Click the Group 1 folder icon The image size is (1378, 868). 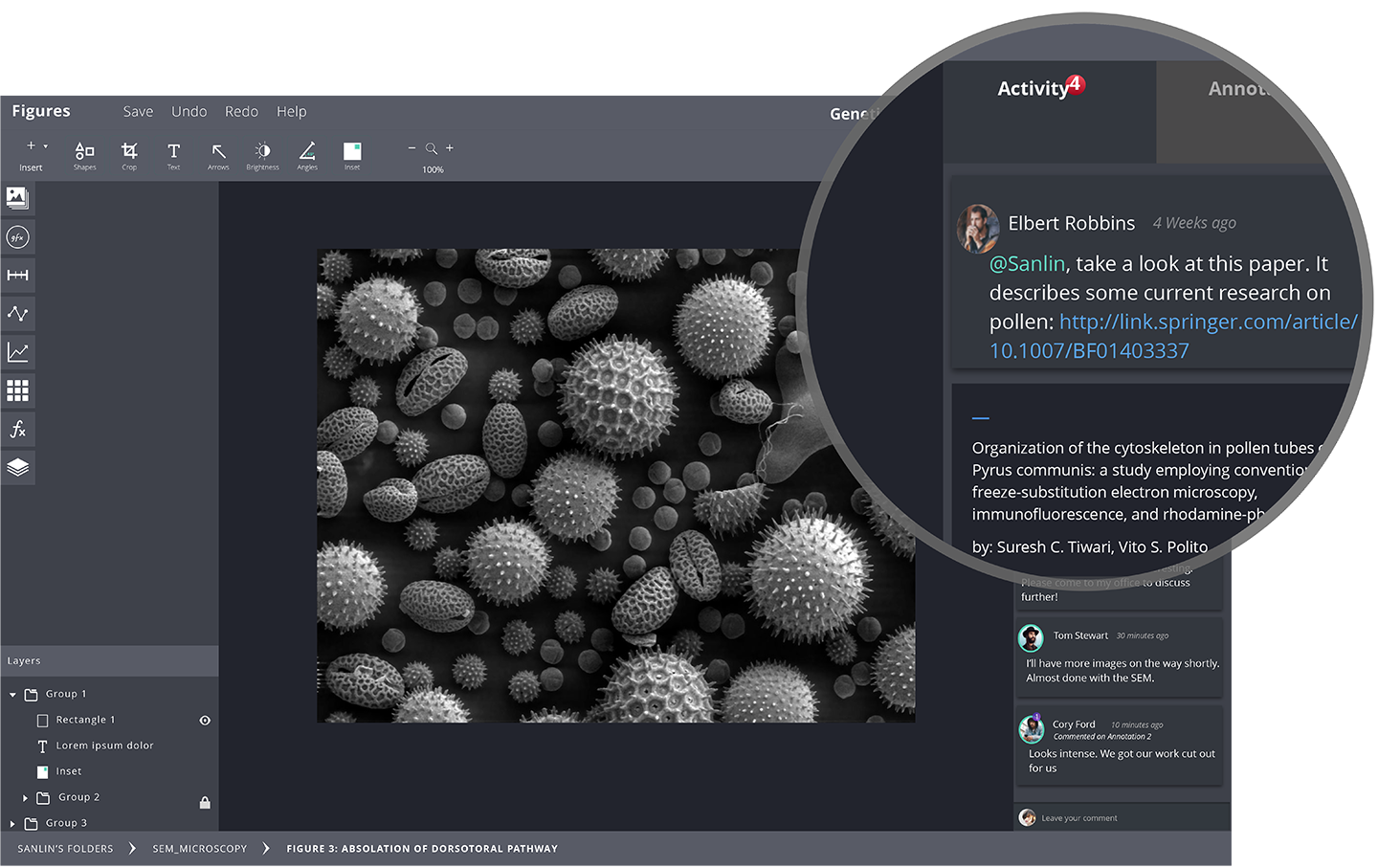point(31,694)
